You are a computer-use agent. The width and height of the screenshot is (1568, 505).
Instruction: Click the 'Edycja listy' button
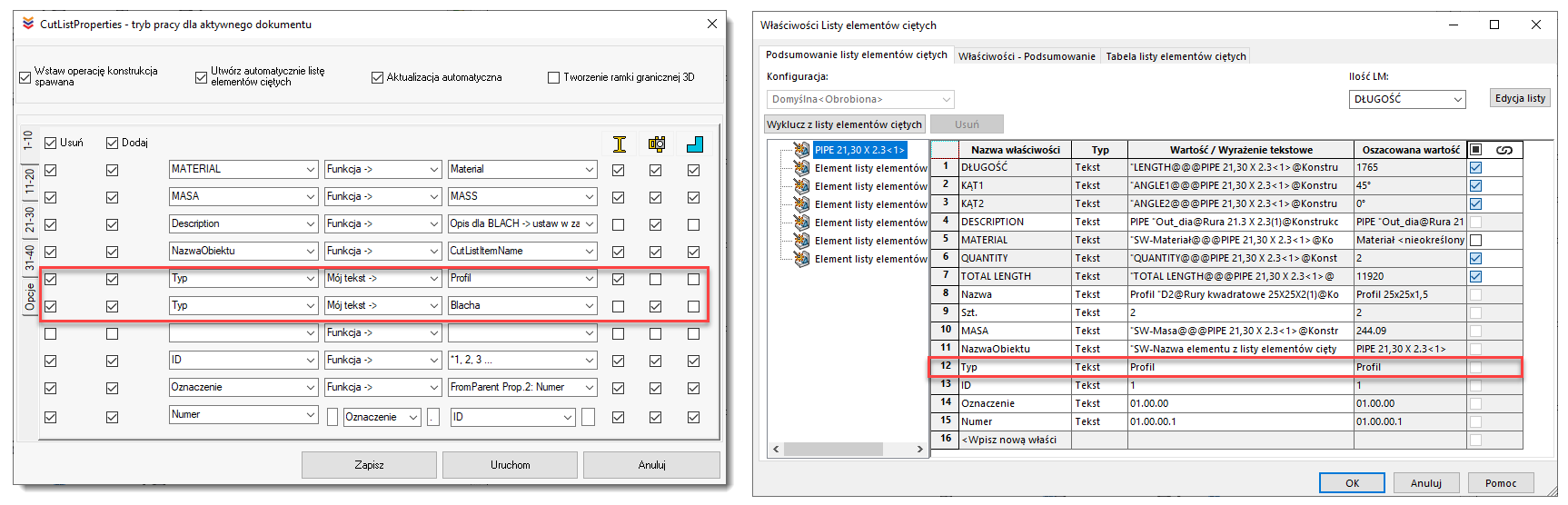(x=1520, y=98)
